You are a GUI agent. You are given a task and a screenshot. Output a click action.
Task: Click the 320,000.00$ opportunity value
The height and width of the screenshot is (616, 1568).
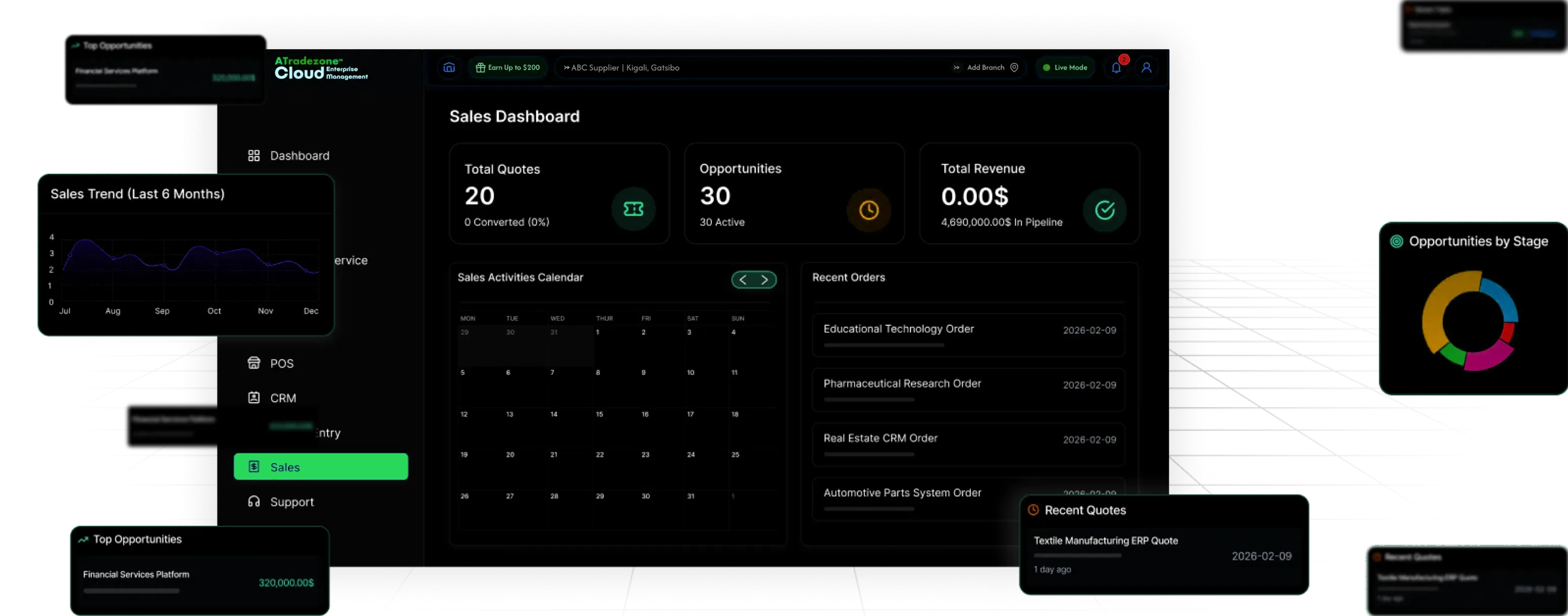click(x=286, y=583)
